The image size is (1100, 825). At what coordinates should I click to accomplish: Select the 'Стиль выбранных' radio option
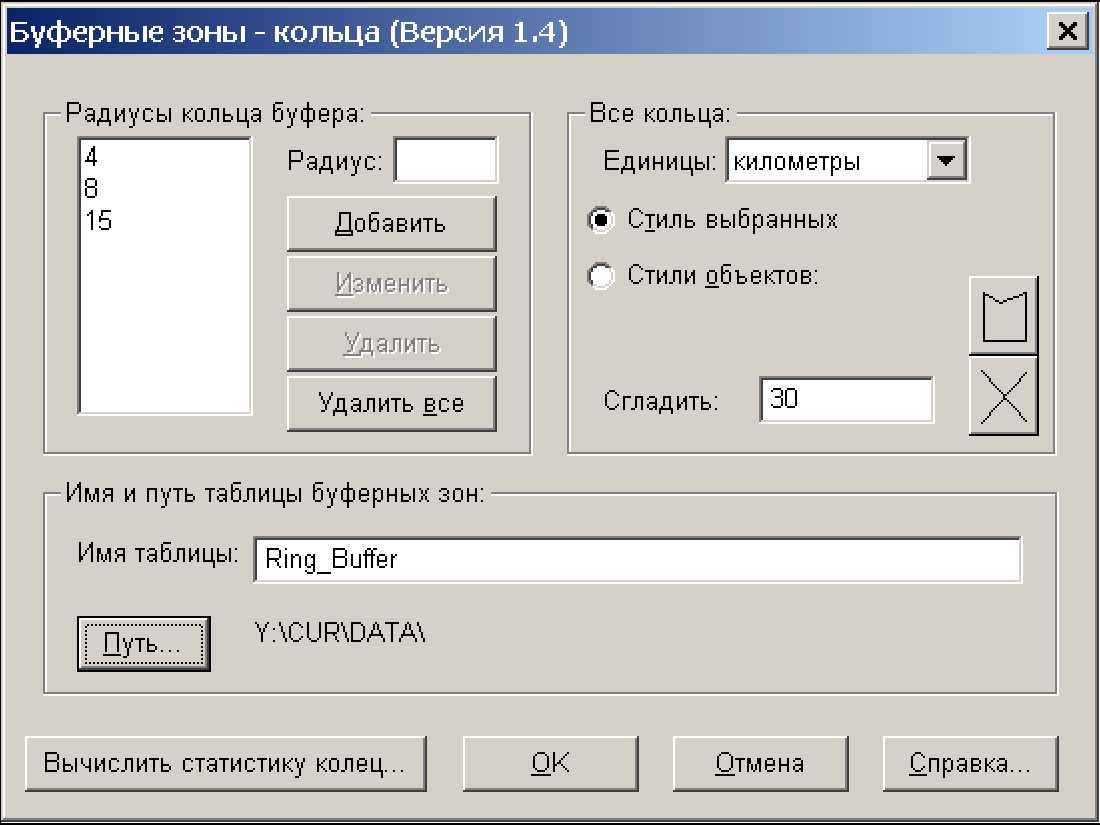coord(601,220)
